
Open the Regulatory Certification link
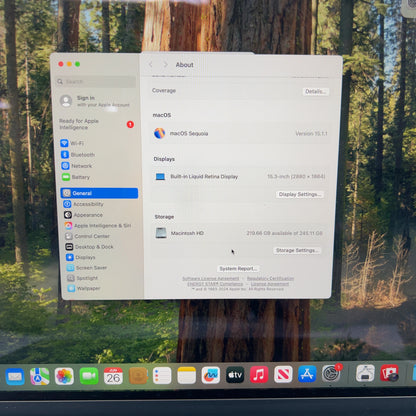pyautogui.click(x=270, y=278)
